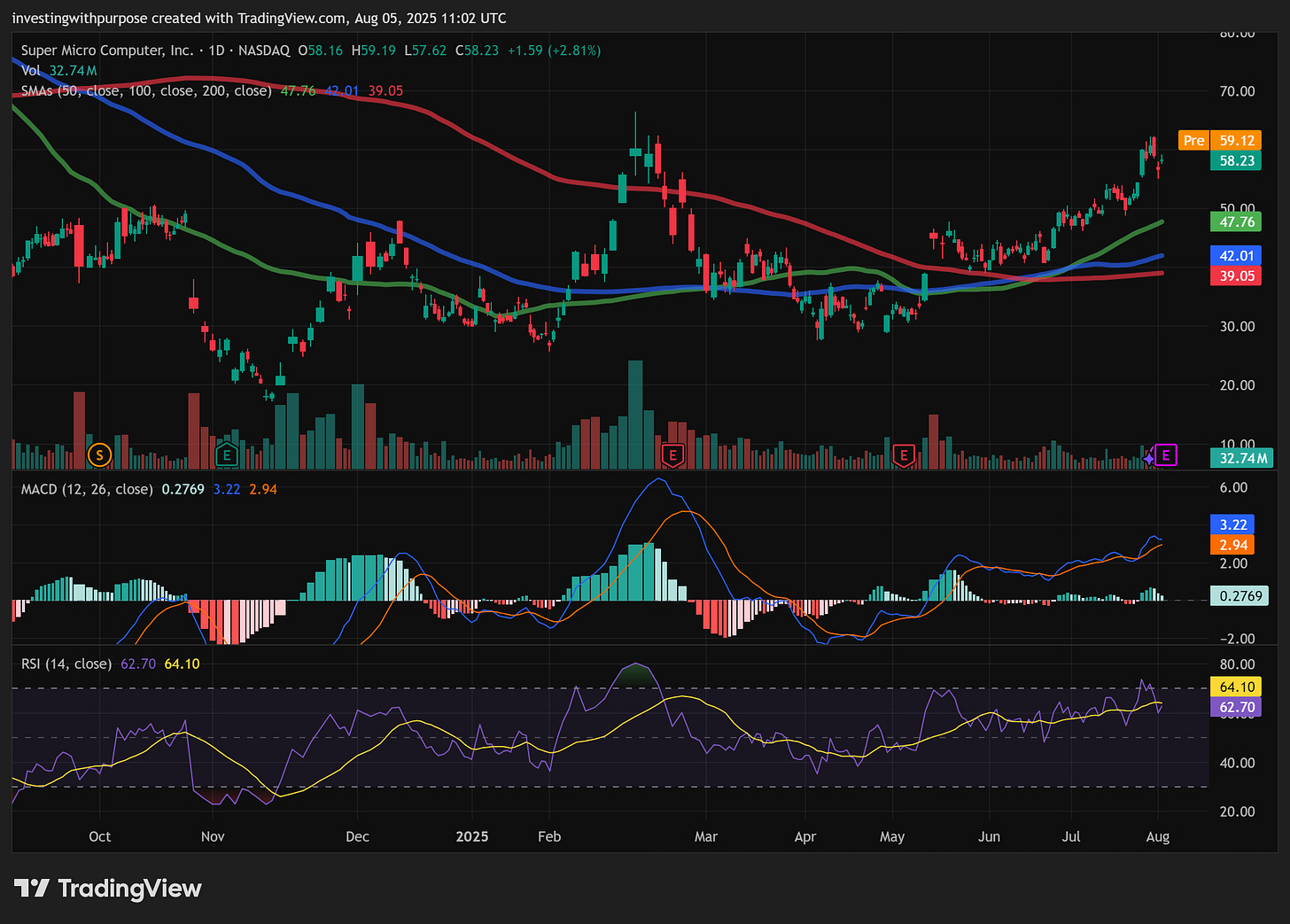Viewport: 1290px width, 924px height.
Task: Click the Feb label on time axis
Action: tap(549, 836)
